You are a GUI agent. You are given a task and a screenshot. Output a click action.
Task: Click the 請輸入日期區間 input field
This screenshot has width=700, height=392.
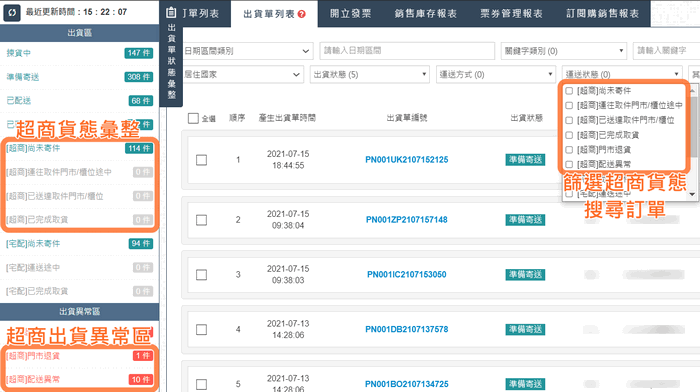pos(407,51)
